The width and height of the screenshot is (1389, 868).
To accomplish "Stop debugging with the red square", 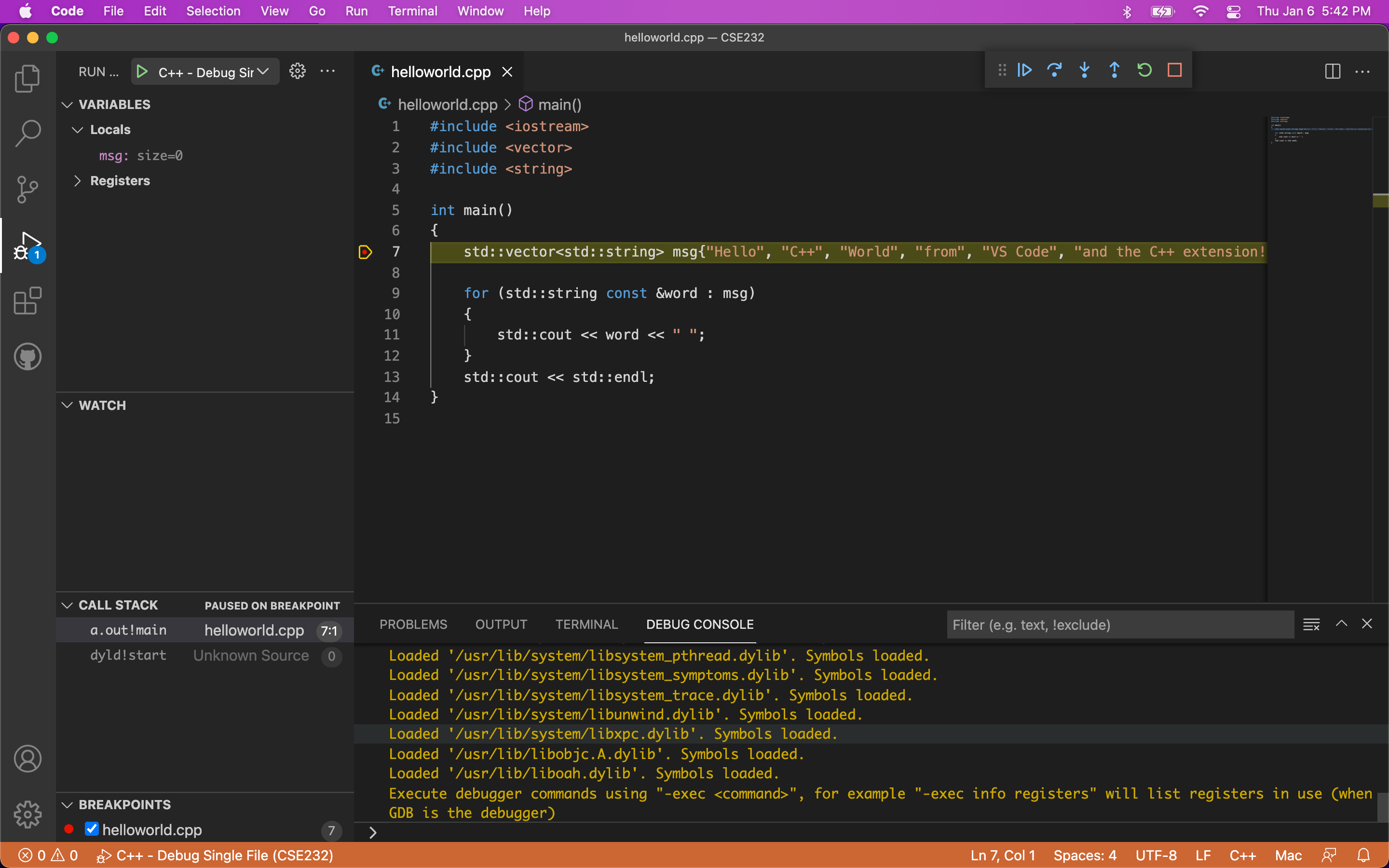I will [1174, 70].
